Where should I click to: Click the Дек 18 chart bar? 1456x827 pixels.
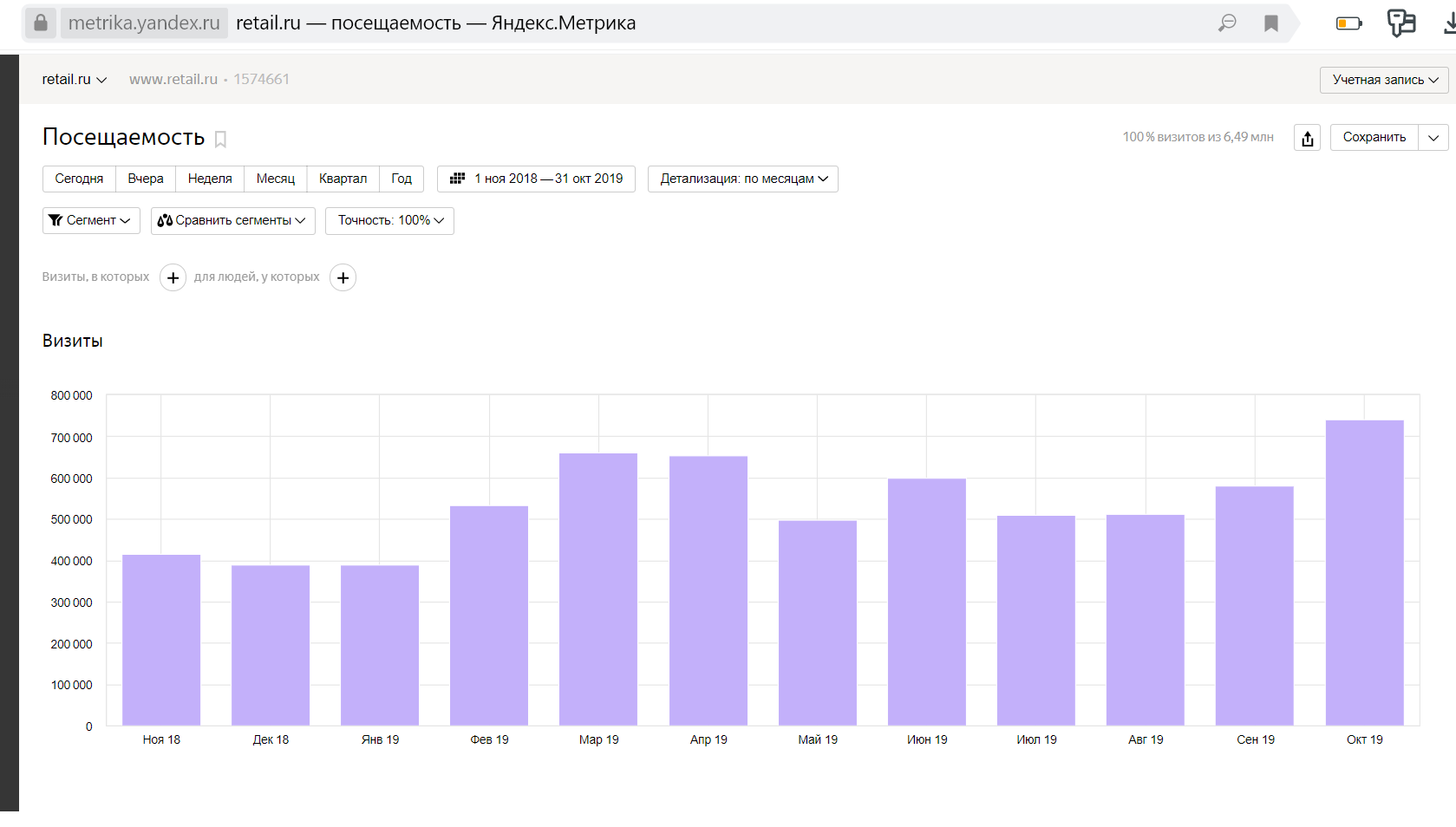[271, 646]
